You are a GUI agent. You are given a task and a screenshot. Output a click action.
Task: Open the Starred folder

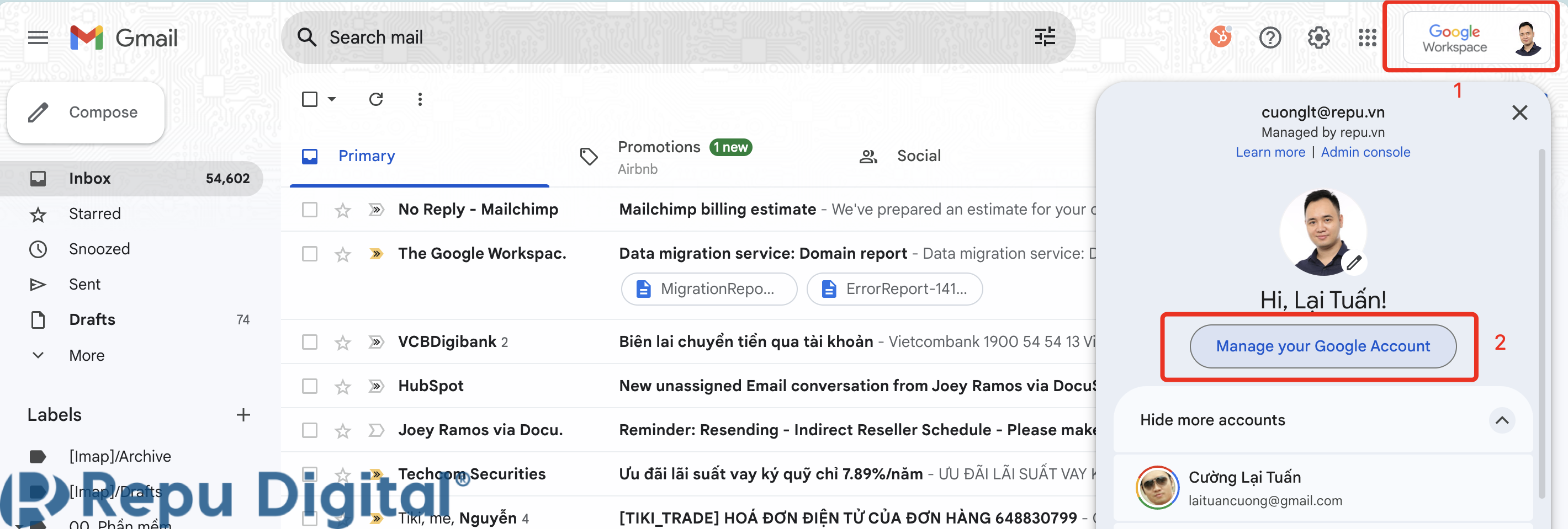coord(131,213)
